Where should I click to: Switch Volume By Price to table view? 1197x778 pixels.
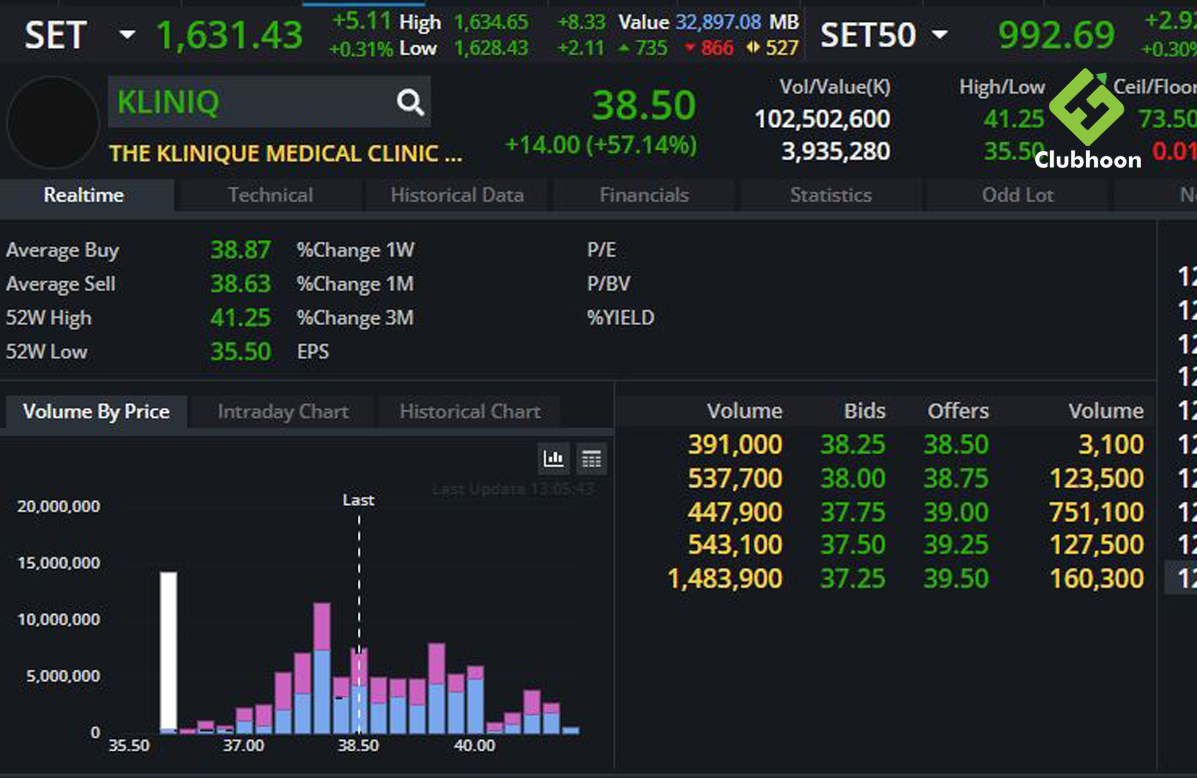pos(591,458)
